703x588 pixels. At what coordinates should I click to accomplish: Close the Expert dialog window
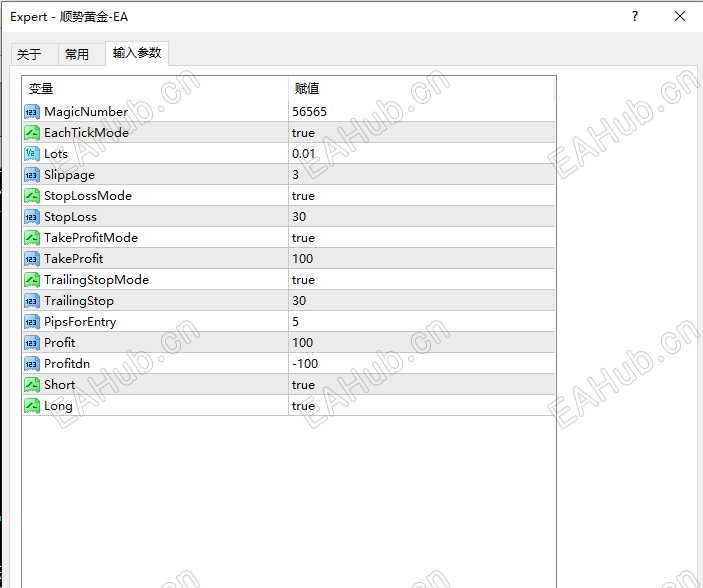[x=680, y=17]
